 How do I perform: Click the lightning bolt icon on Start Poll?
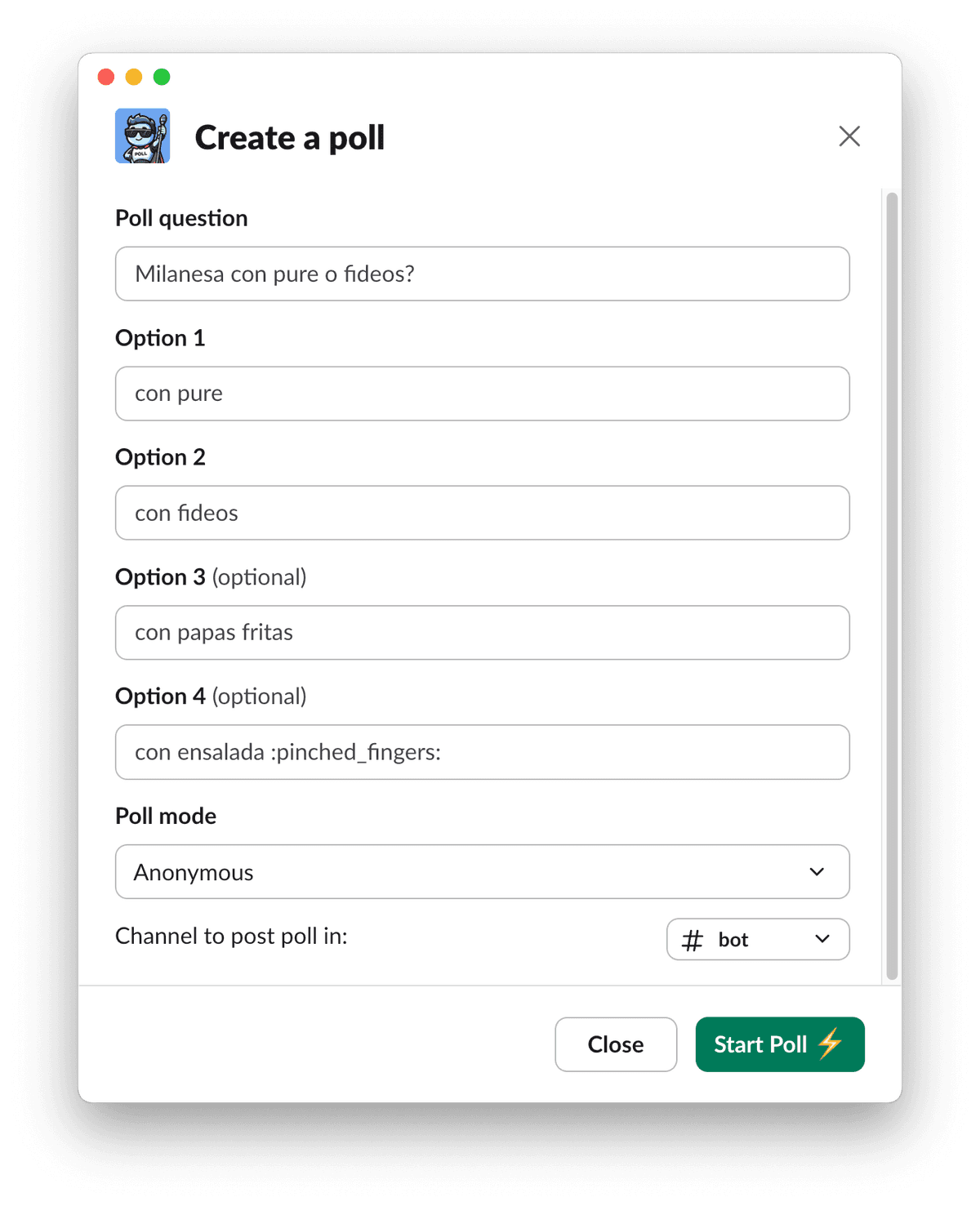click(x=831, y=1044)
